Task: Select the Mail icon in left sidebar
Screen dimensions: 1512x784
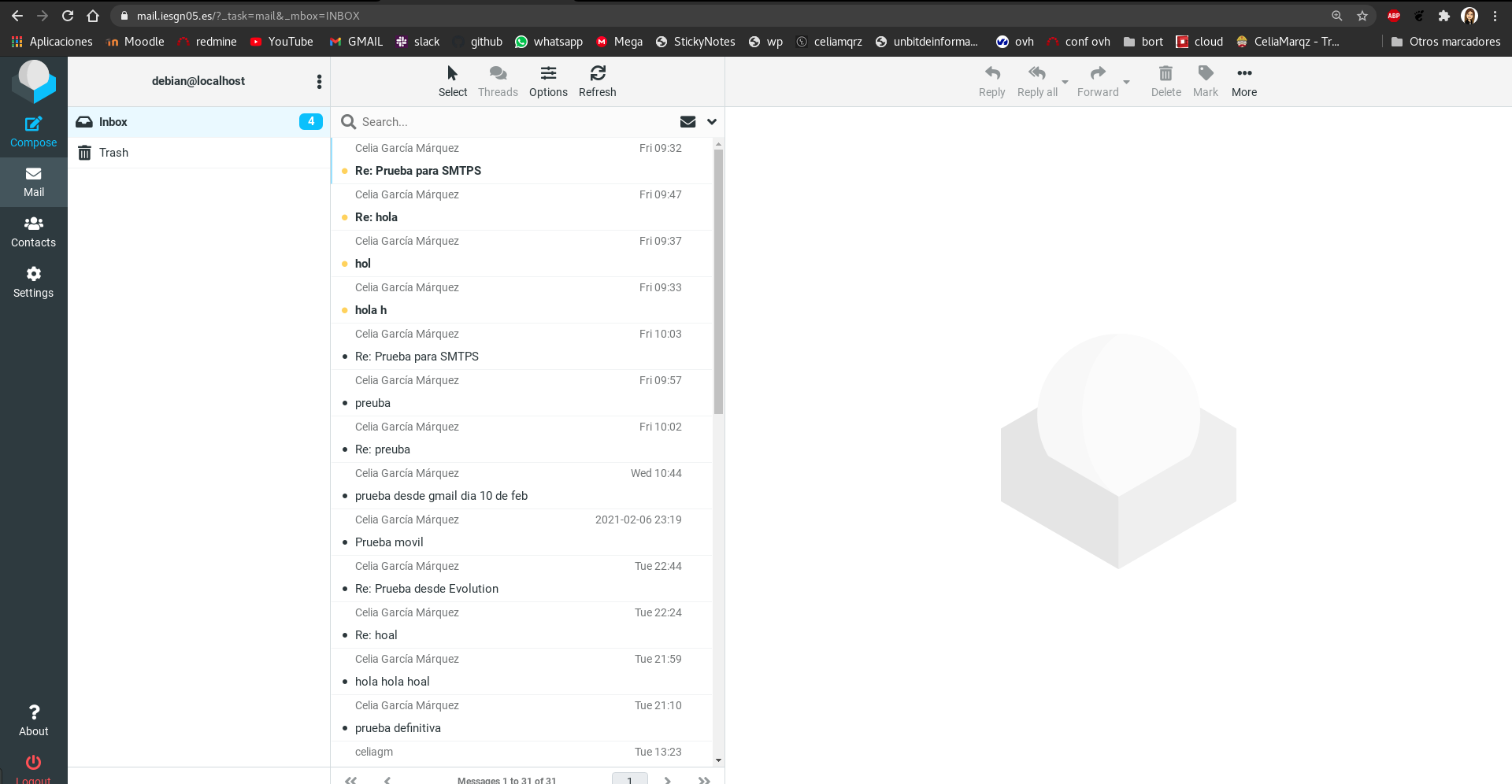Action: pos(33,181)
